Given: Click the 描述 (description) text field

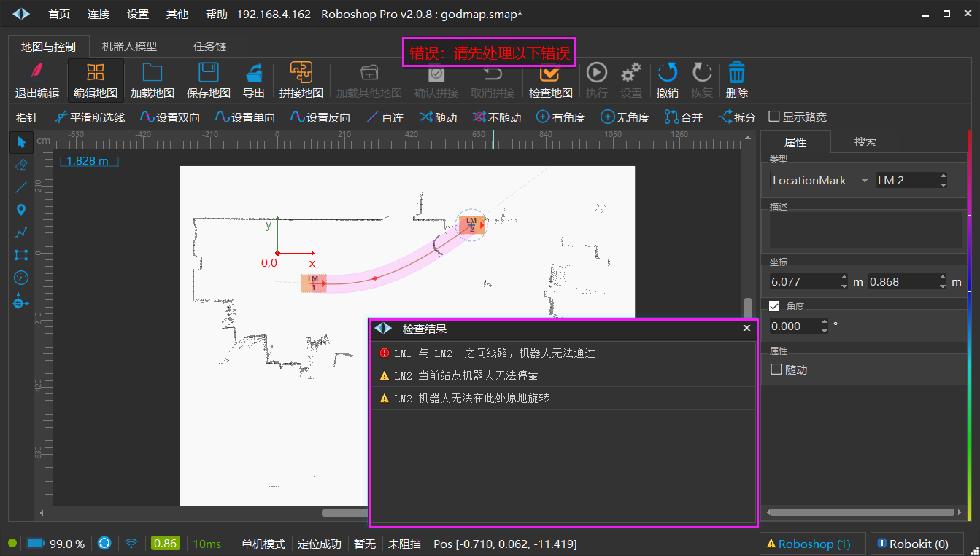Looking at the screenshot, I should coord(865,232).
